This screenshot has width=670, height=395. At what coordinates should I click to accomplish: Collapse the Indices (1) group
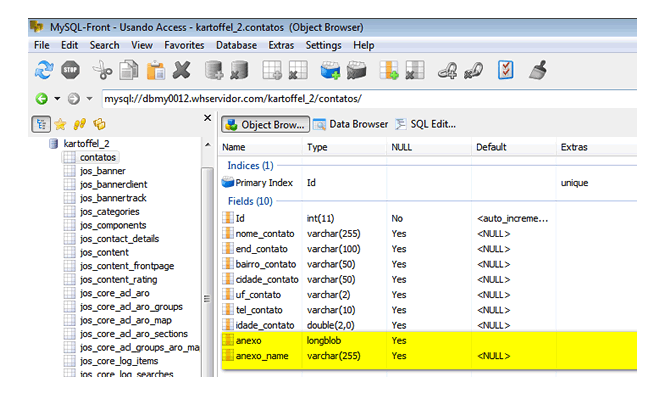(250, 165)
